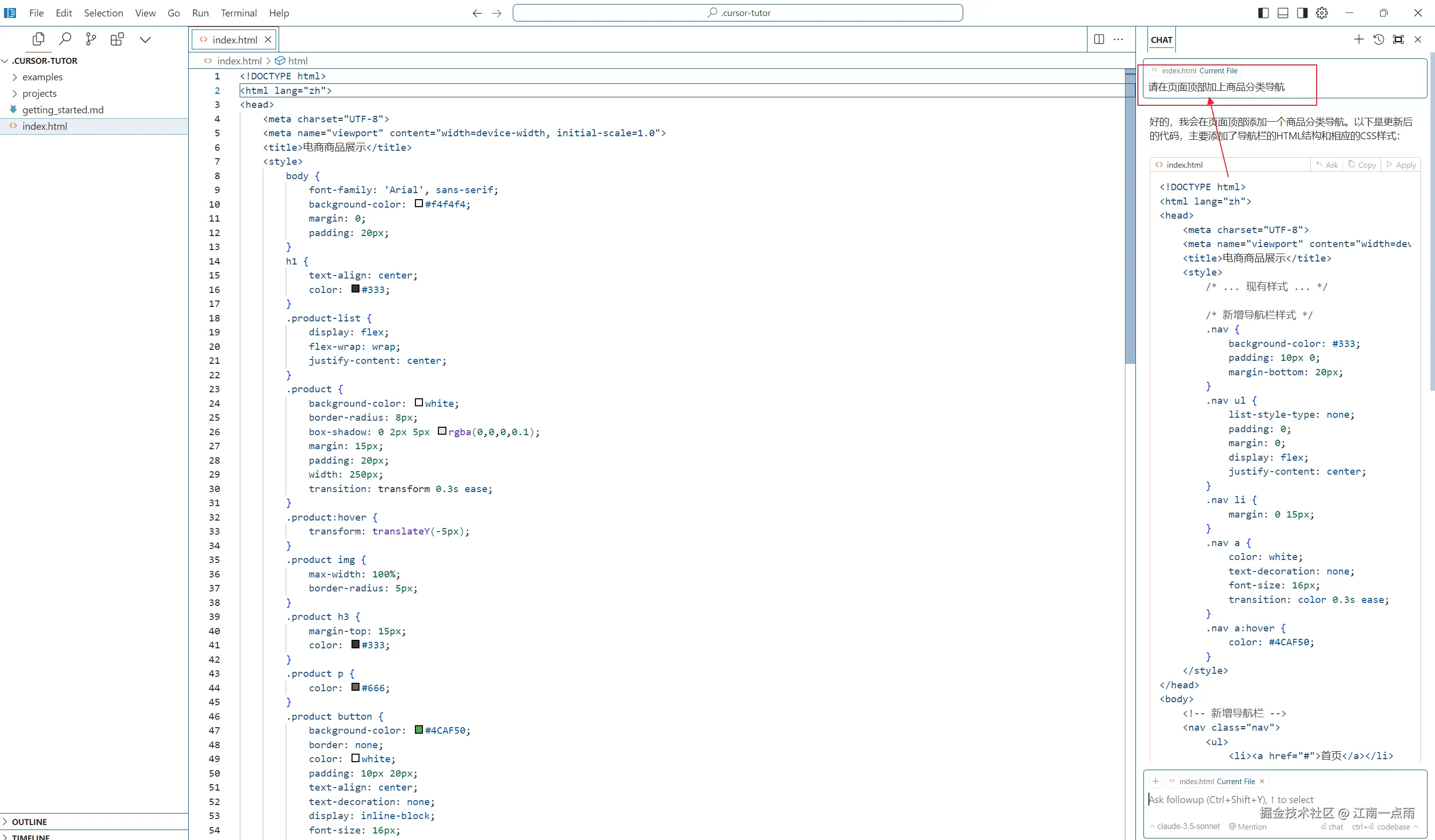
Task: Click the #4CAF50 green color swatch
Action: coord(419,730)
